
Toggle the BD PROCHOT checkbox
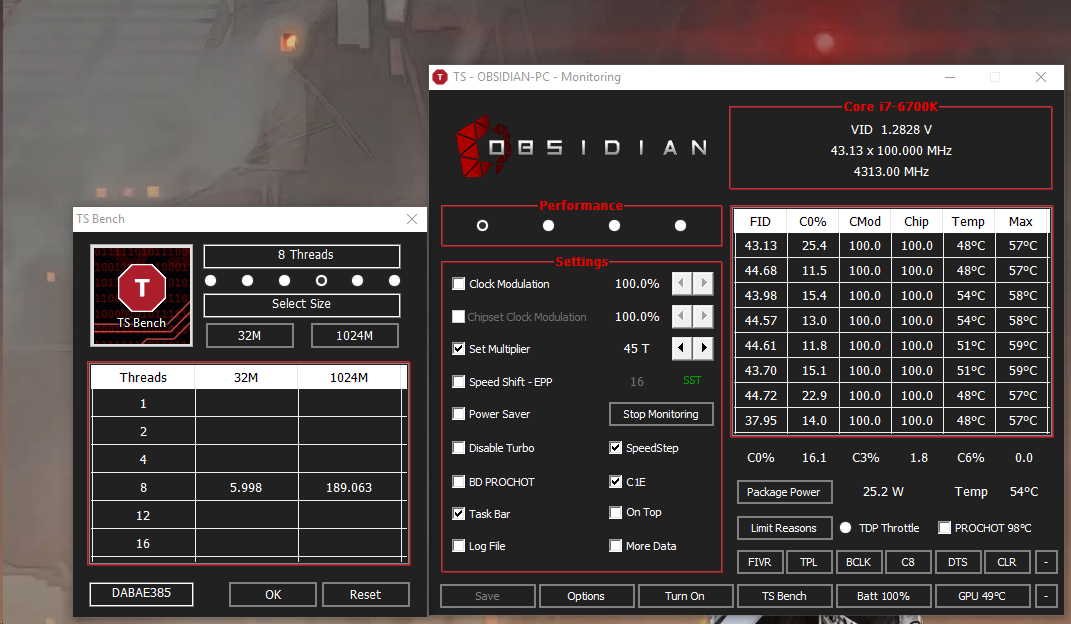pos(458,482)
